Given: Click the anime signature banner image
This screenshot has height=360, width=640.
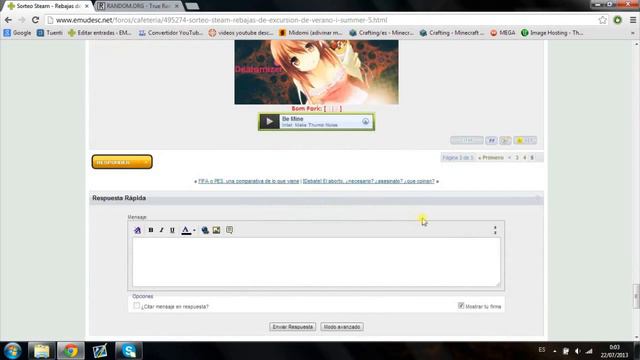Looking at the screenshot, I should 316,72.
